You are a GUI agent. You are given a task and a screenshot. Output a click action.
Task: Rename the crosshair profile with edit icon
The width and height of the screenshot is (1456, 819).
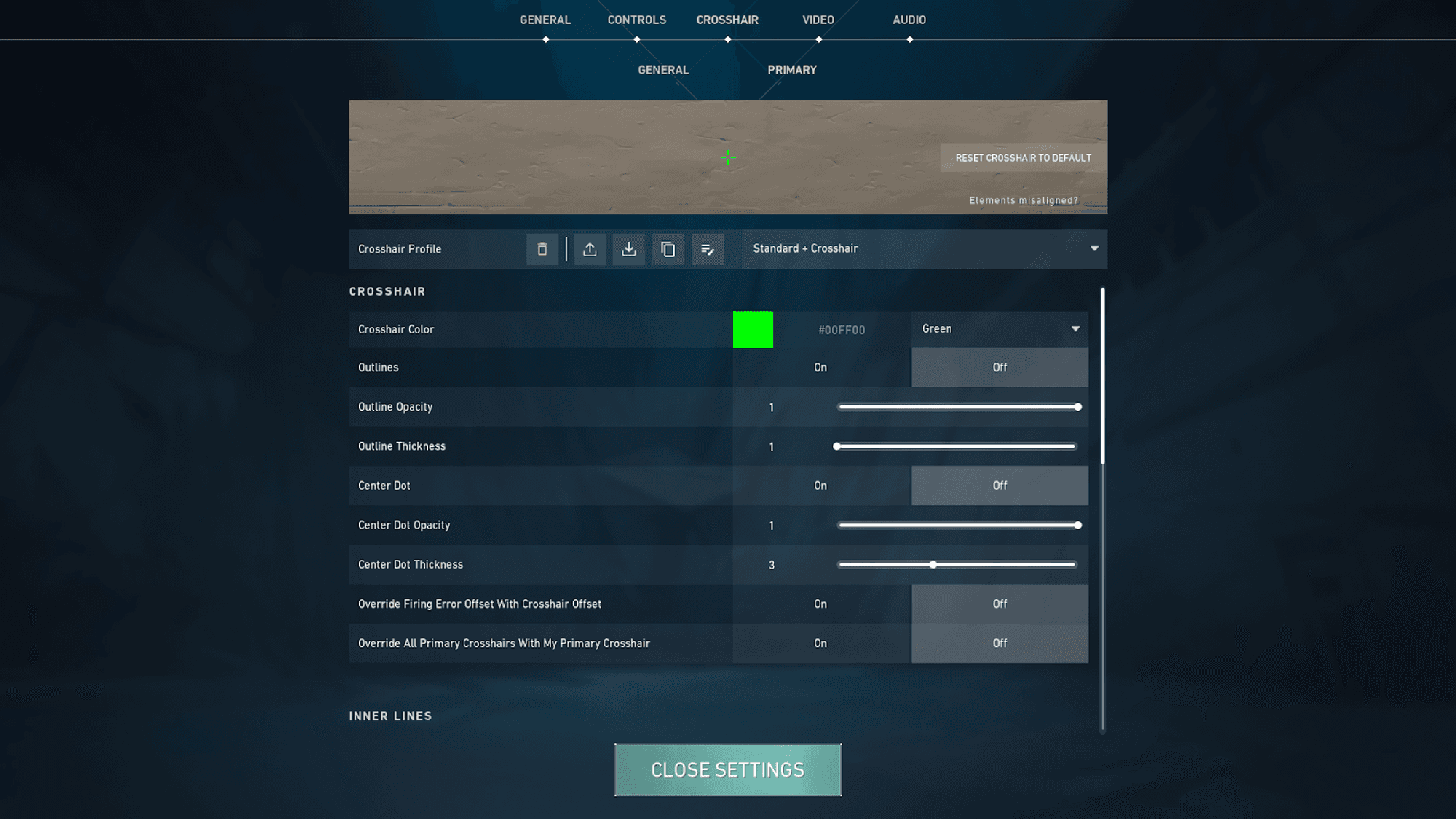[x=708, y=249]
